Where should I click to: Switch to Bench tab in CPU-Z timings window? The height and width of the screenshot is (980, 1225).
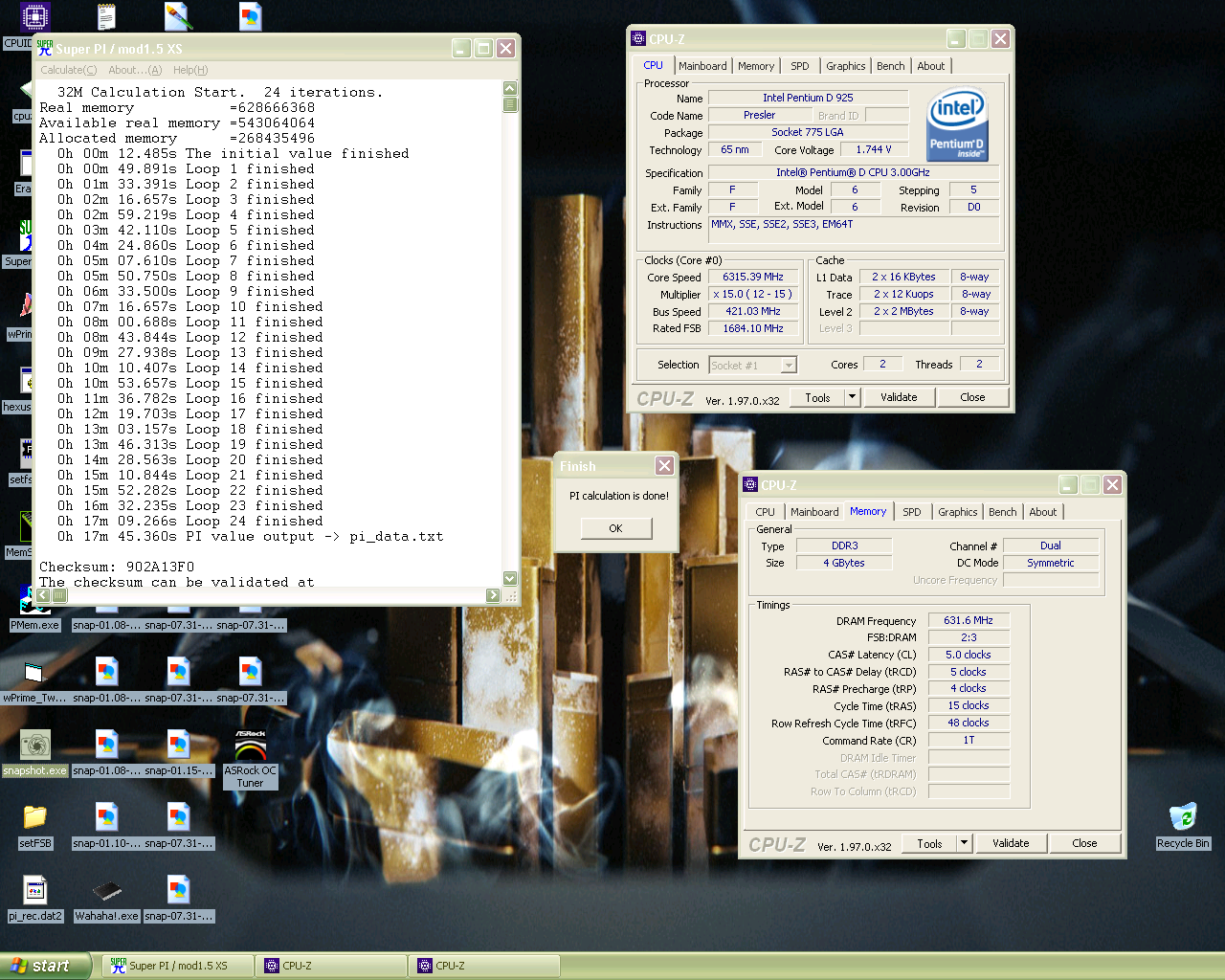pyautogui.click(x=1003, y=512)
